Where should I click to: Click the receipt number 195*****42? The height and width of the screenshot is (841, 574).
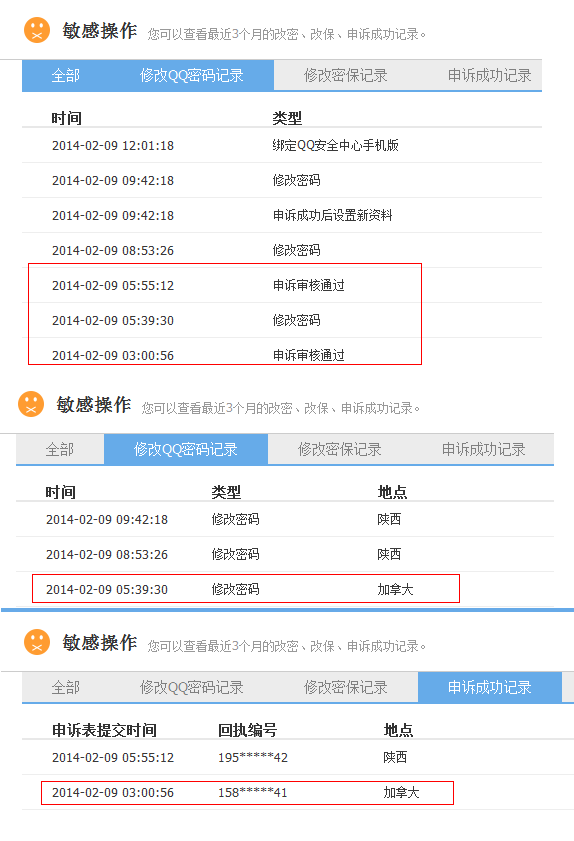(253, 757)
